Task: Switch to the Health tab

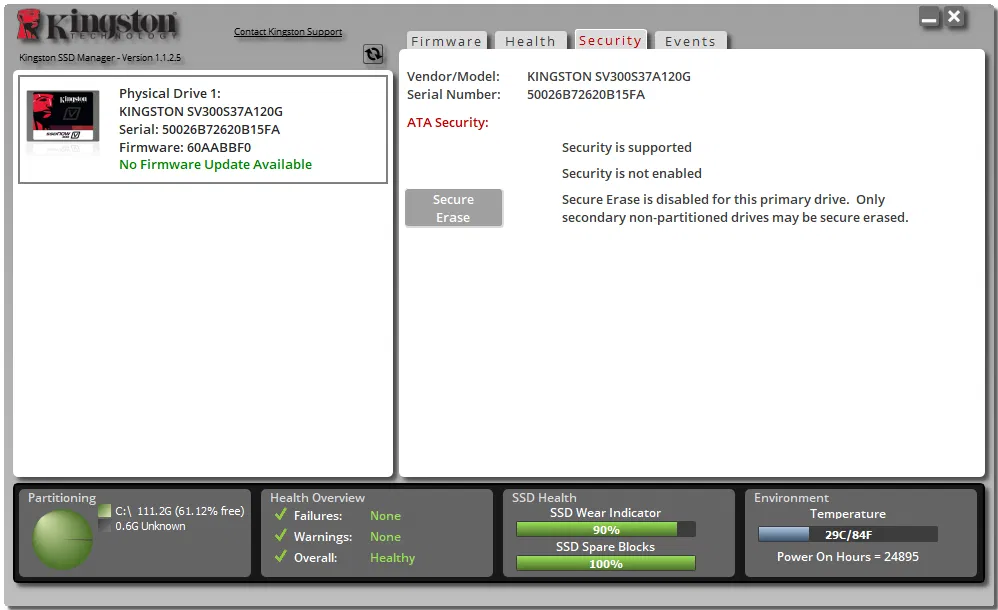Action: 530,41
